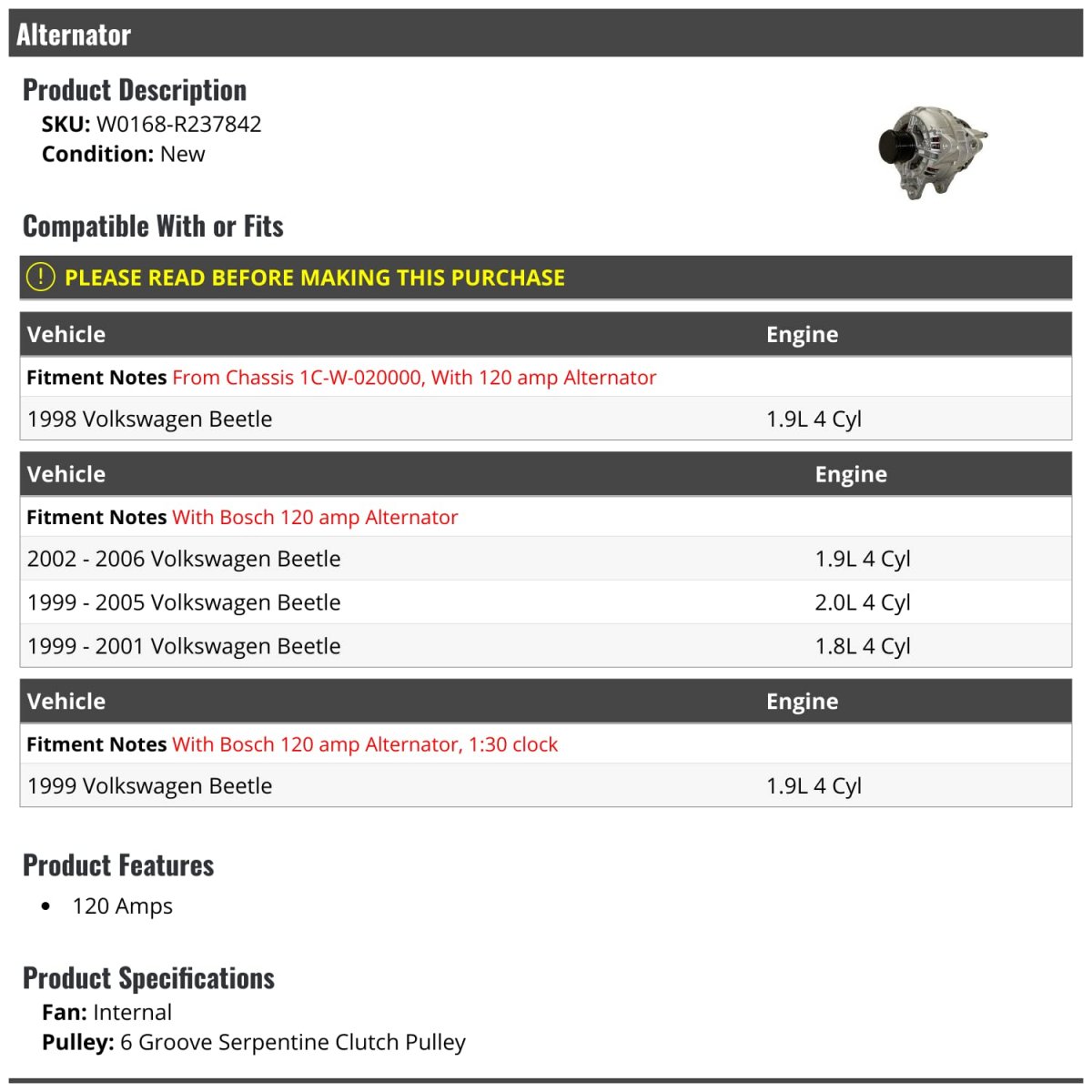Click the "6 Groove Serpentine Clutch Pulley" text
Viewport: 1092px width, 1092px height.
click(x=292, y=1042)
